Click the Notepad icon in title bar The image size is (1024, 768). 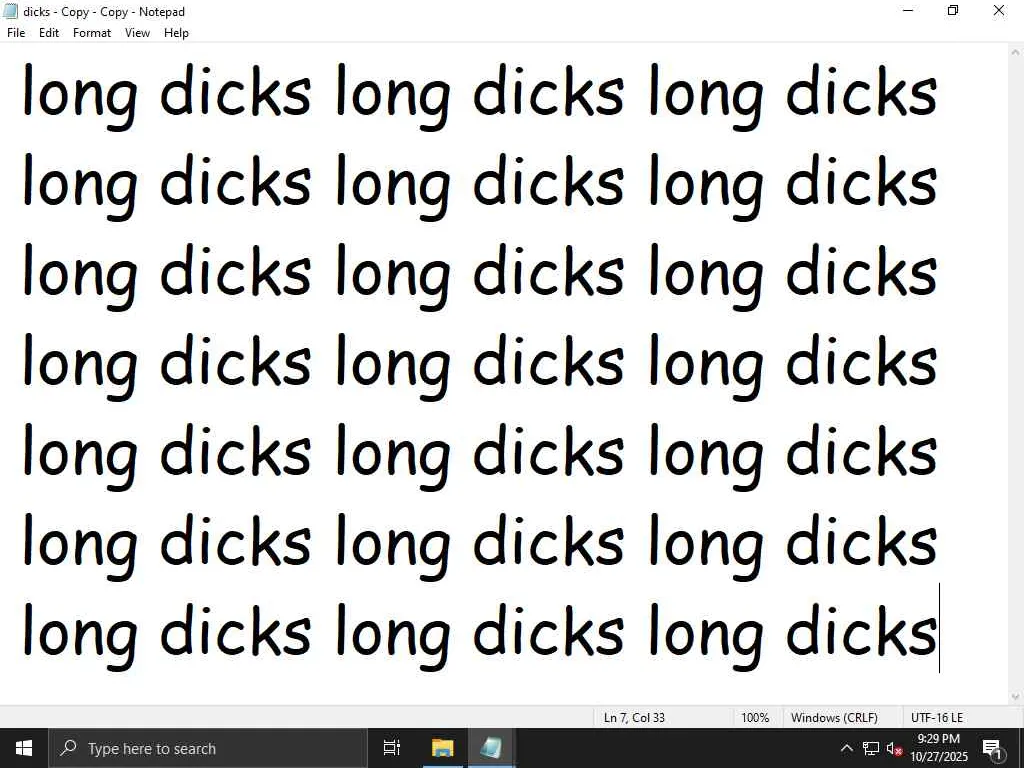coord(10,11)
